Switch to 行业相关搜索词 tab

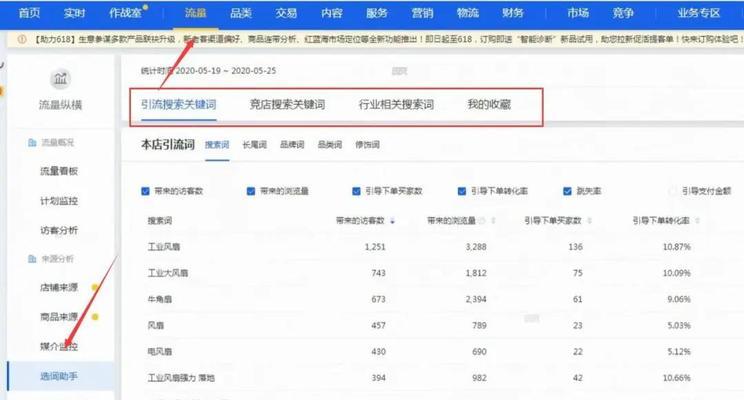[396, 104]
